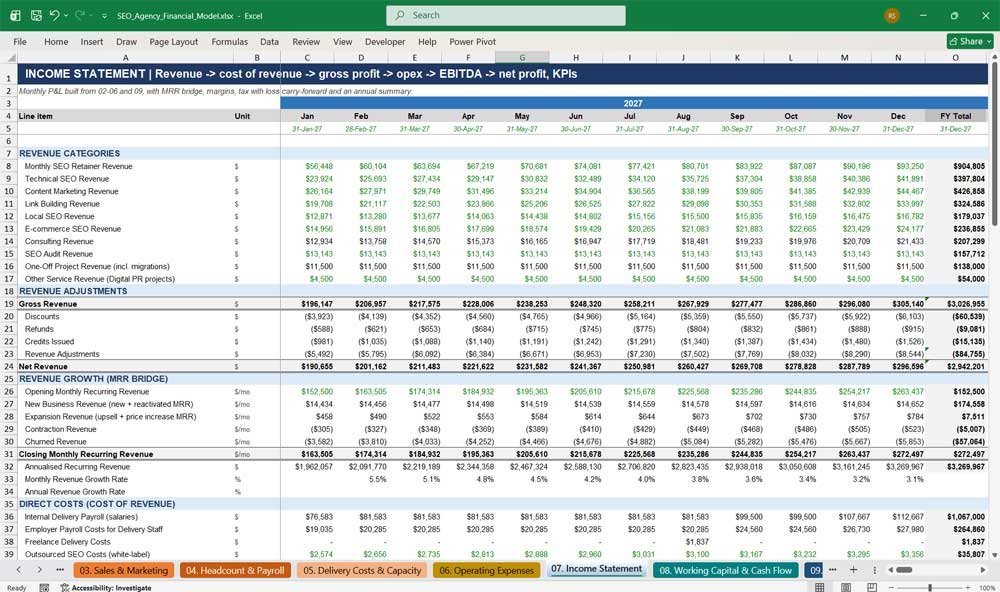Image resolution: width=1000 pixels, height=592 pixels.
Task: Click the horizontal scrollbar thumb
Action: tap(904, 570)
